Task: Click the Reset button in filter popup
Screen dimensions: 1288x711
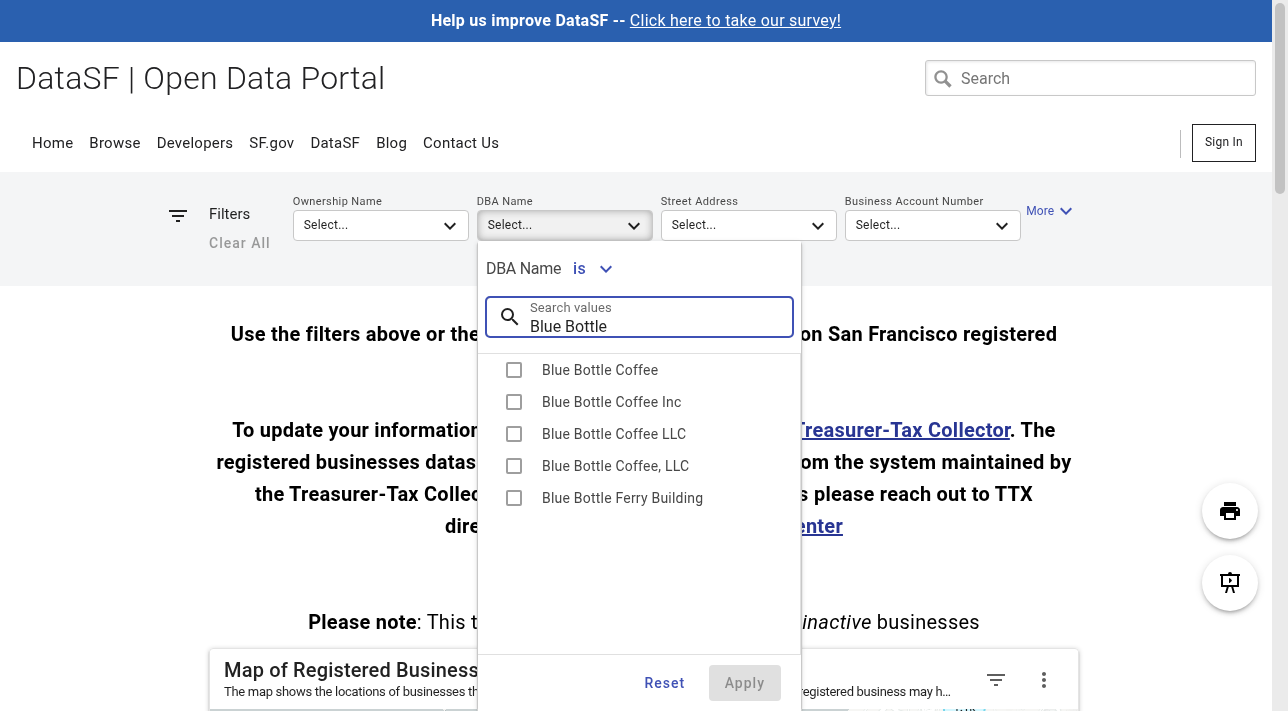Action: pyautogui.click(x=664, y=683)
